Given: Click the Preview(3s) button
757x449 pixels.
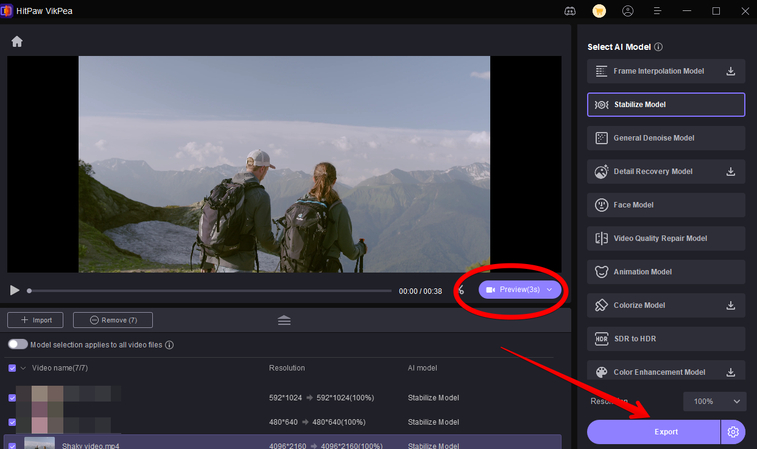Looking at the screenshot, I should [x=519, y=290].
